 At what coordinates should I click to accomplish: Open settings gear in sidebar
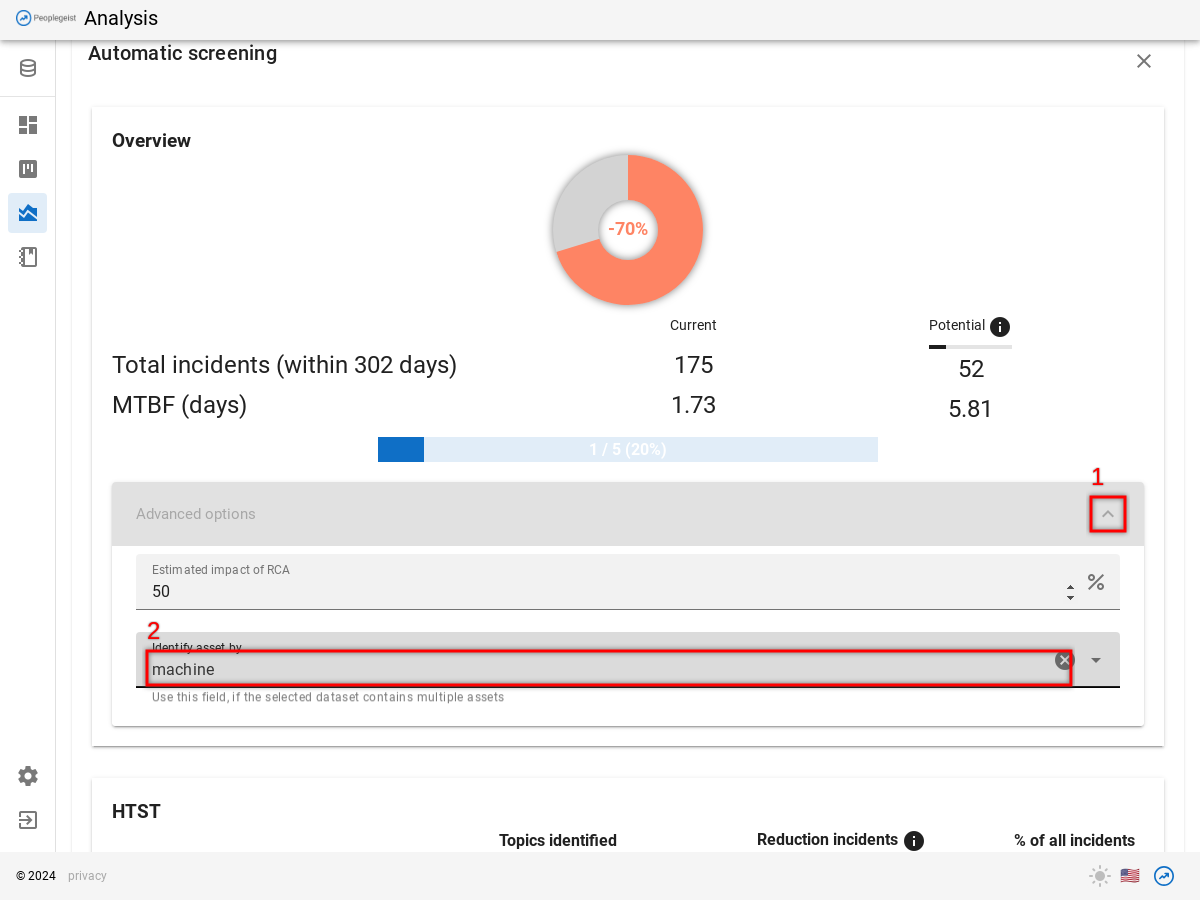click(28, 776)
